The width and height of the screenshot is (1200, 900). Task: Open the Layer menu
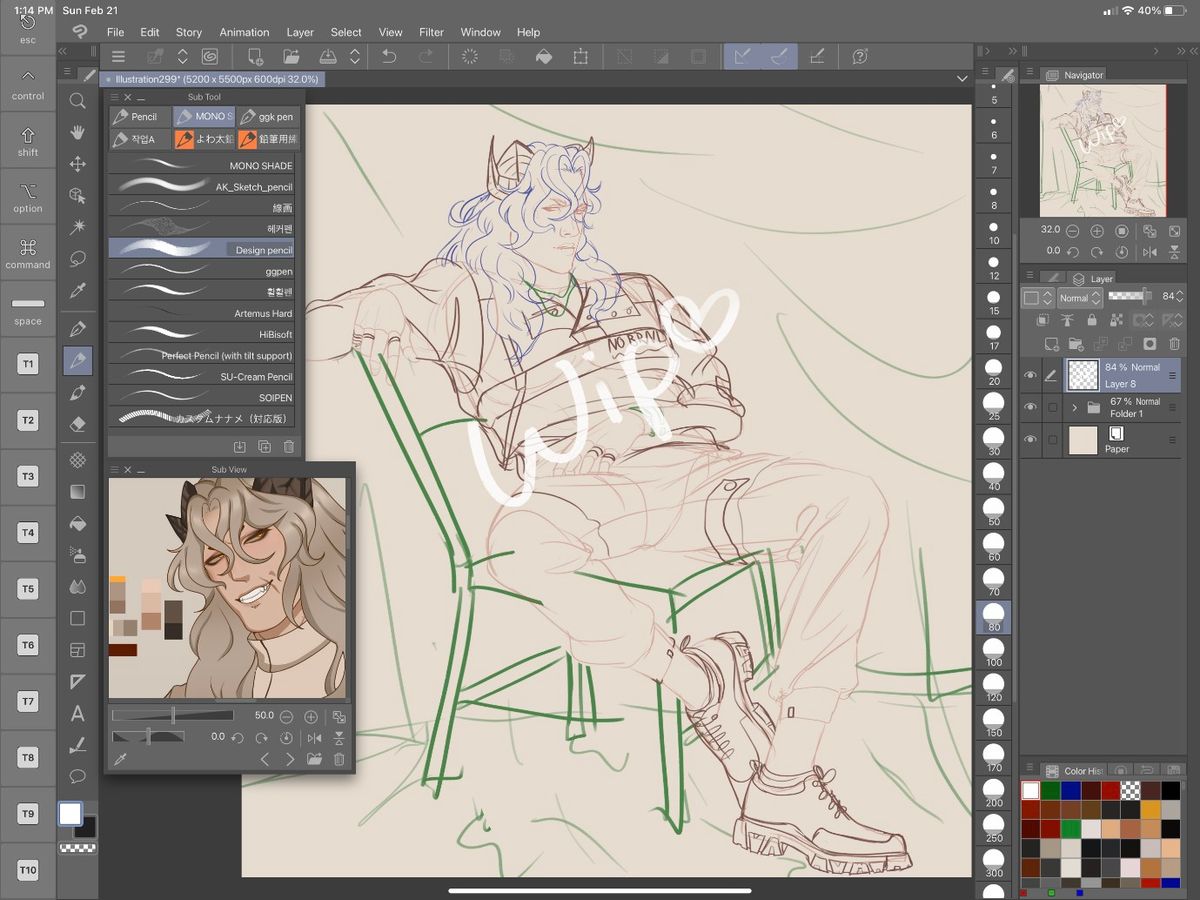pyautogui.click(x=300, y=32)
